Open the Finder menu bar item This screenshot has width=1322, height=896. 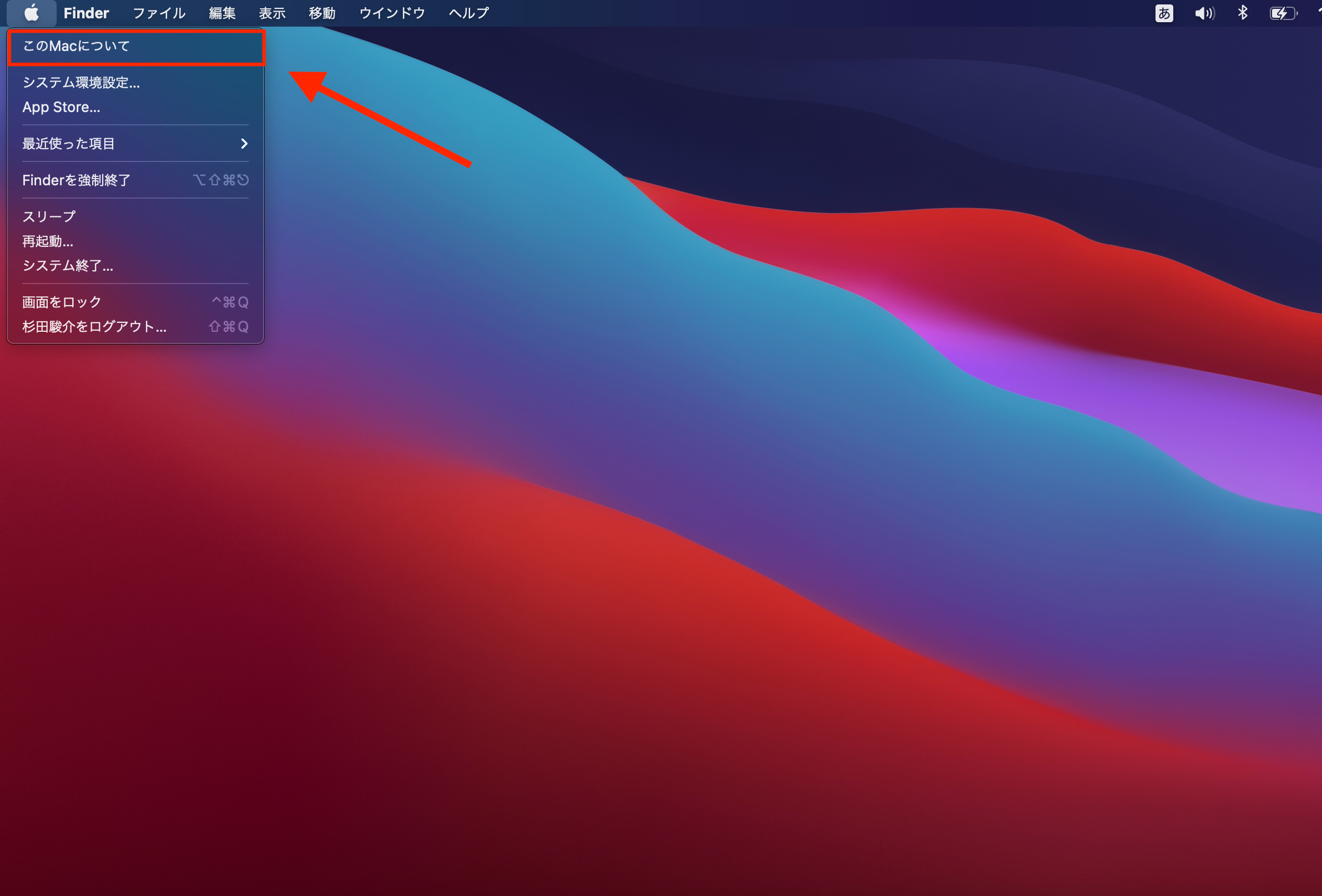click(x=86, y=13)
